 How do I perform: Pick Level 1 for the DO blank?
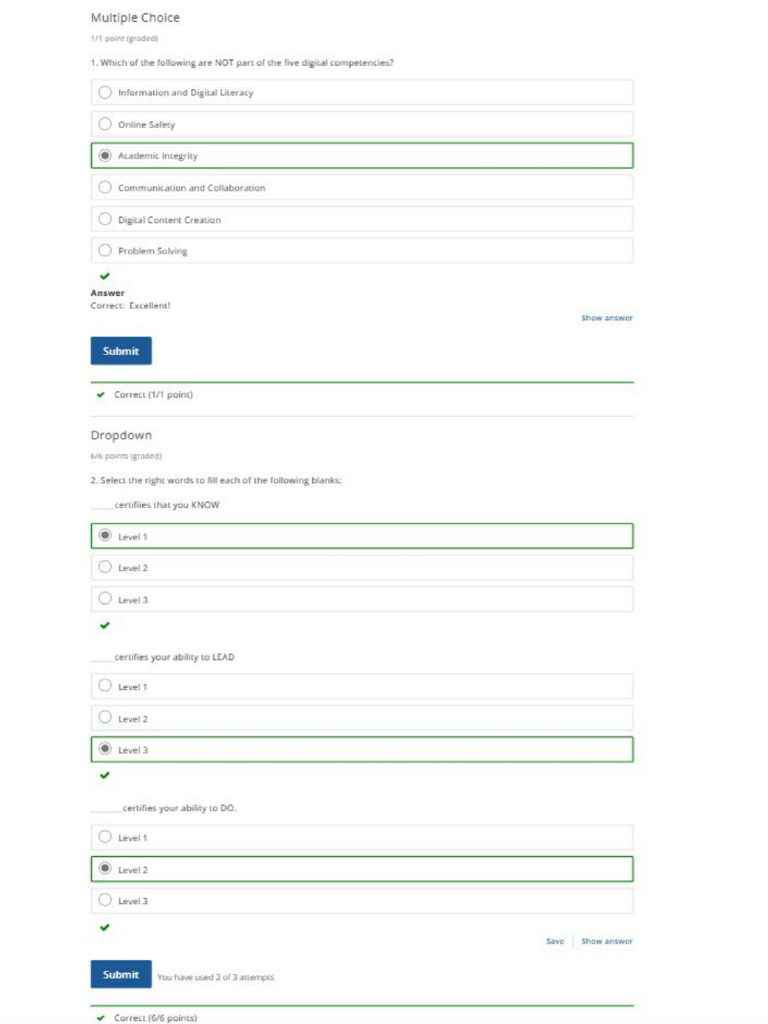(x=105, y=838)
